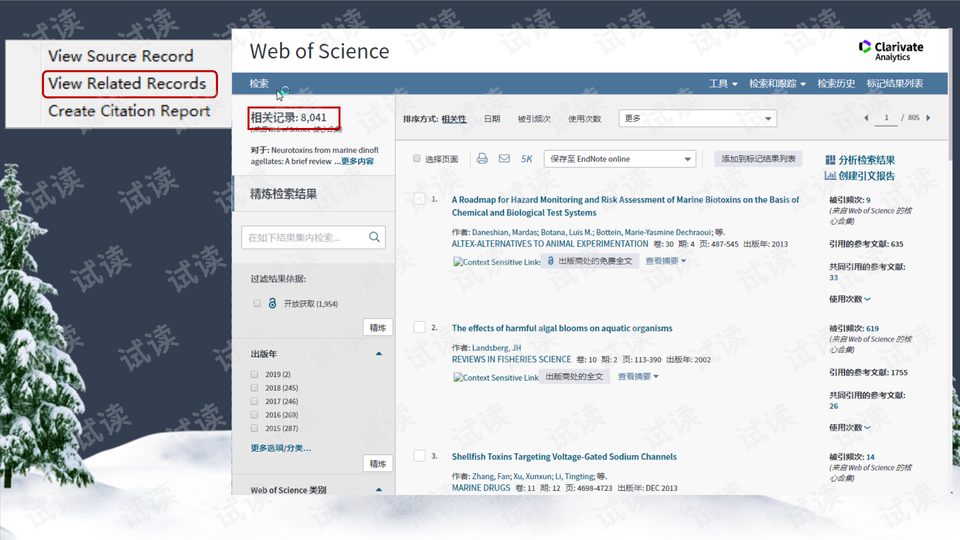Expand 使用次数 for result 2
This screenshot has height=540, width=960.
[x=850, y=427]
